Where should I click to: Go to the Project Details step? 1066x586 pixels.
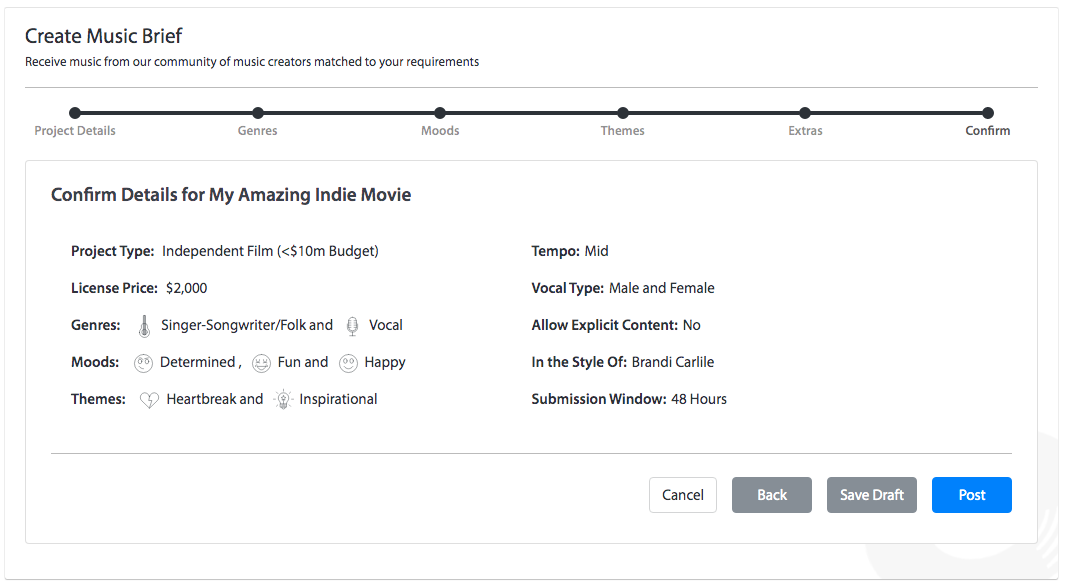pos(75,131)
